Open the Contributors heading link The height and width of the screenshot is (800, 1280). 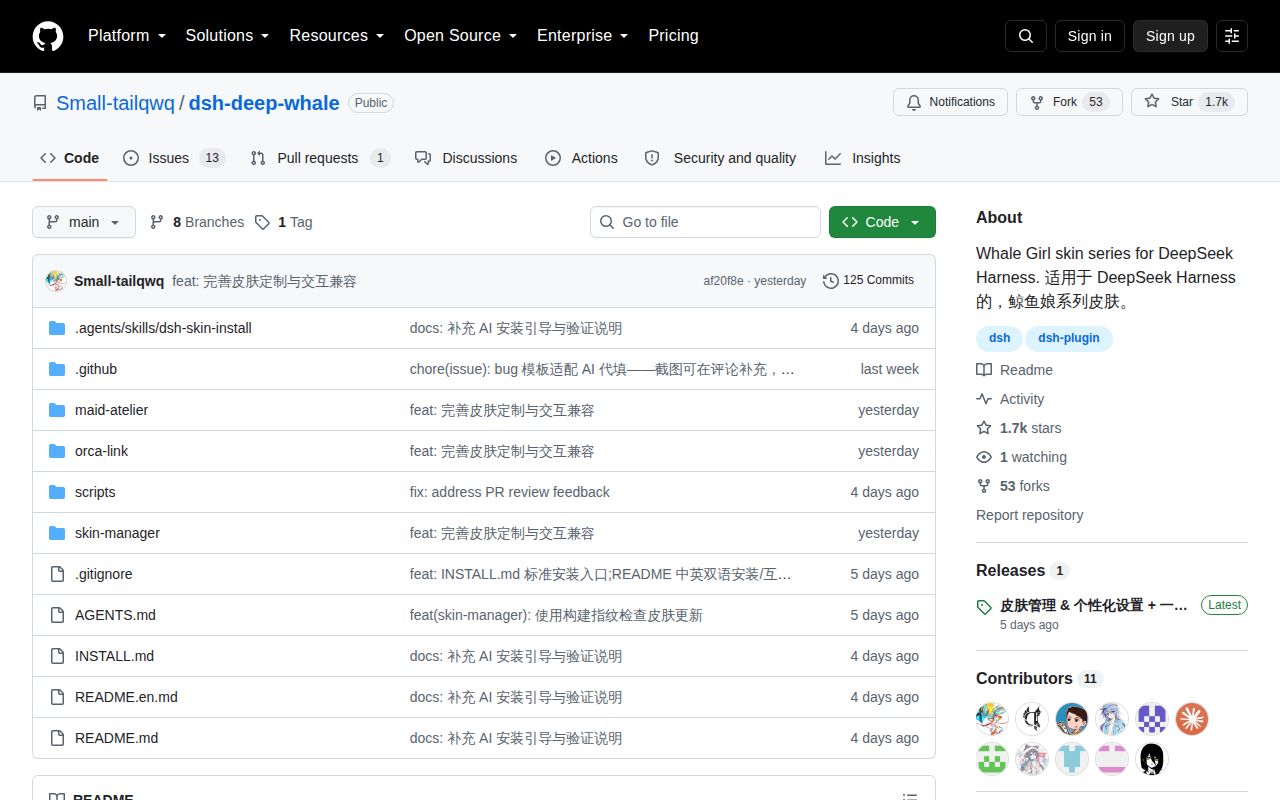click(x=1038, y=678)
